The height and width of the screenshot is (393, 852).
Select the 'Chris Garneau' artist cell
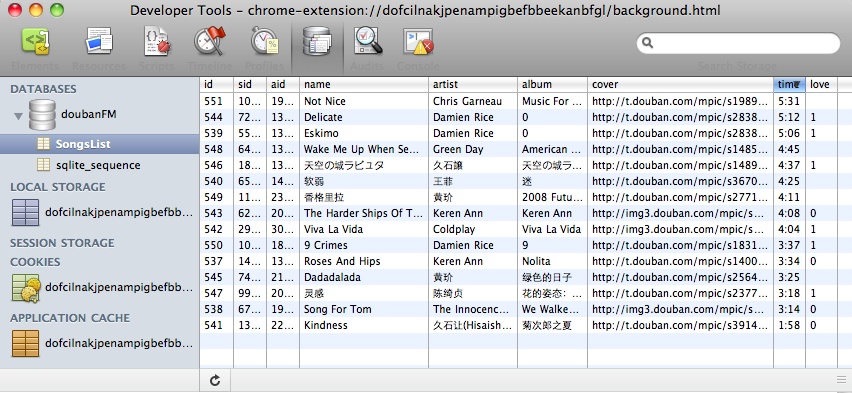[473, 101]
